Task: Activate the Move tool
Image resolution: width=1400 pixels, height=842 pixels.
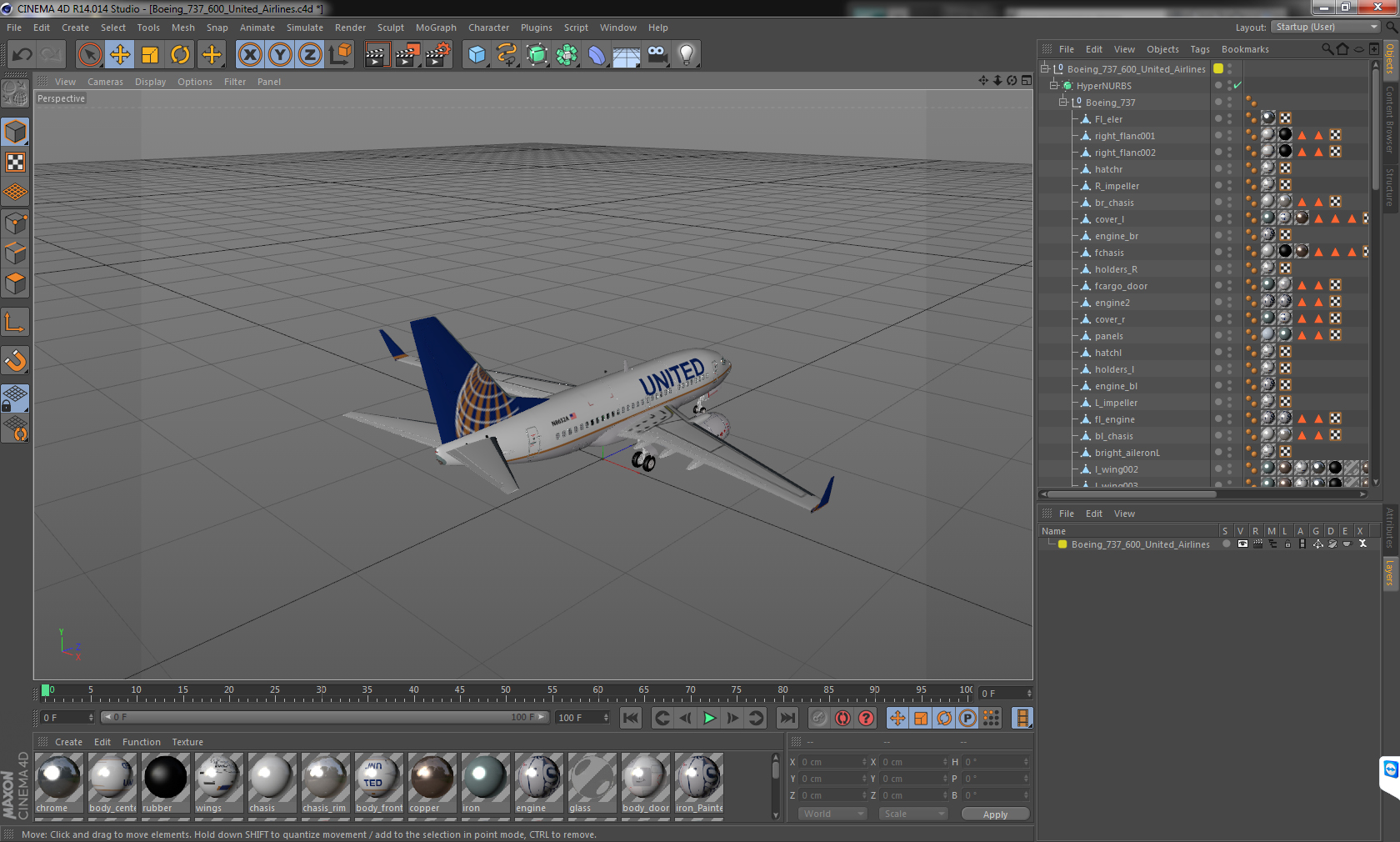Action: 120,55
